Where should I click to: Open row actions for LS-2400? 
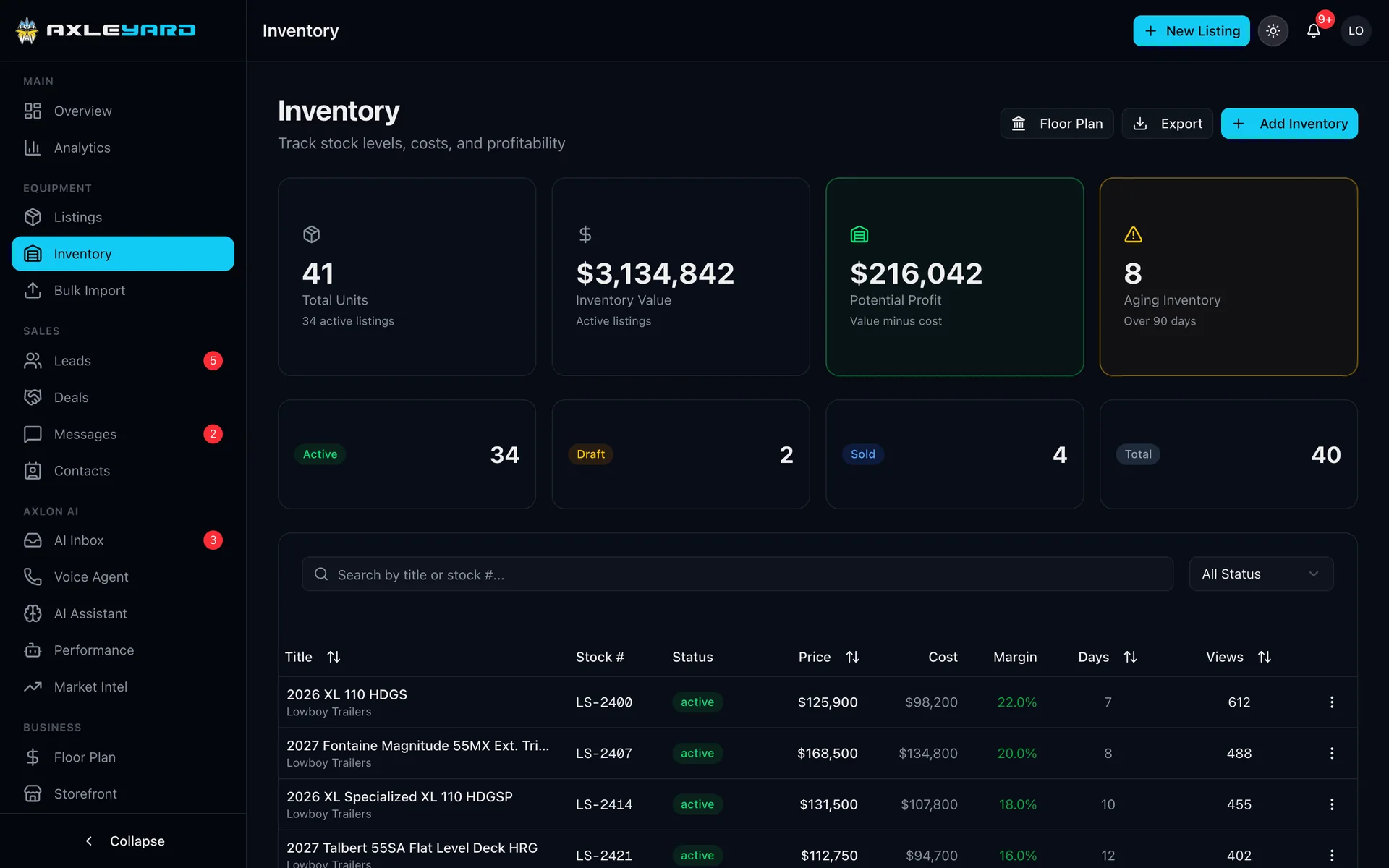tap(1331, 702)
